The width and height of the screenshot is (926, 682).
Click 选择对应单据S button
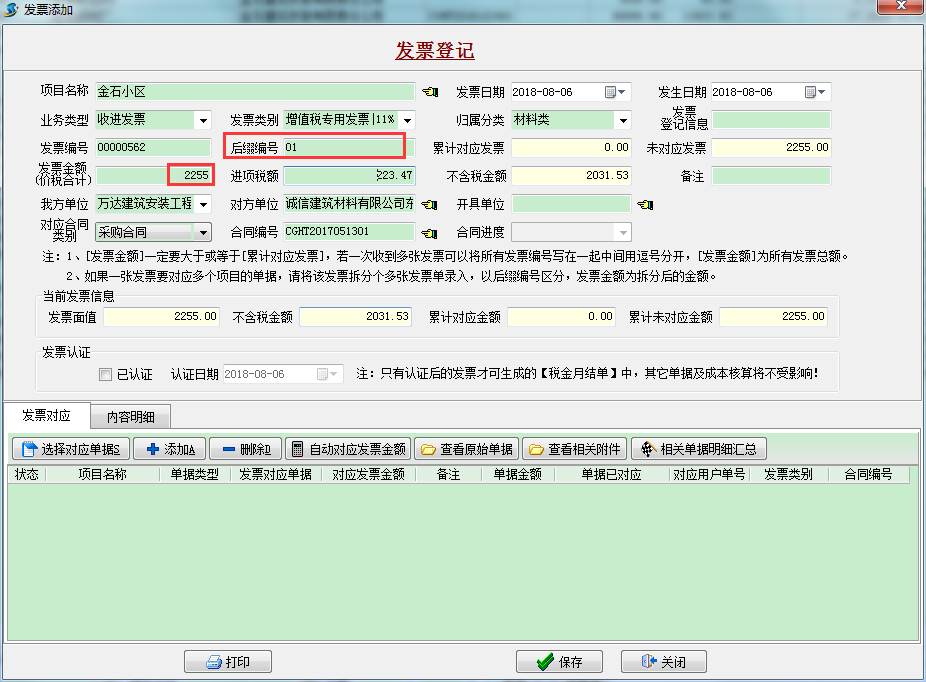coord(71,449)
